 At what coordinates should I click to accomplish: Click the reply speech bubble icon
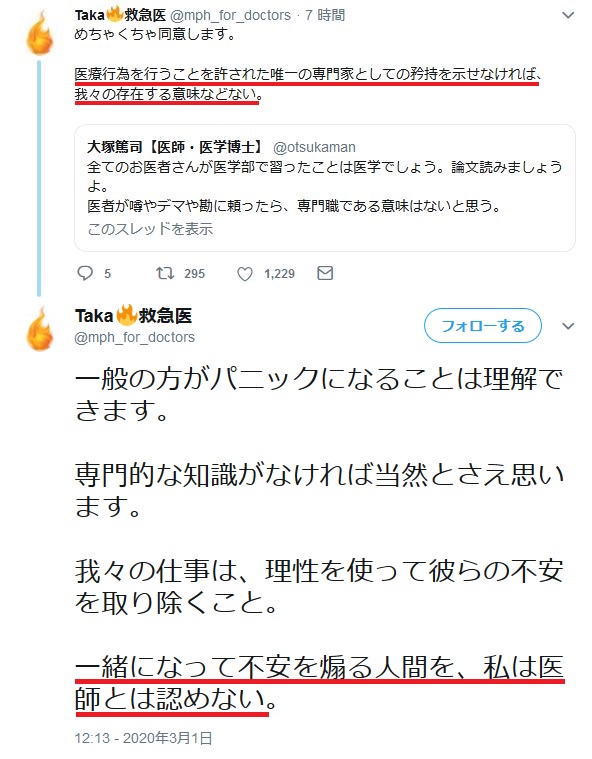pos(85,273)
